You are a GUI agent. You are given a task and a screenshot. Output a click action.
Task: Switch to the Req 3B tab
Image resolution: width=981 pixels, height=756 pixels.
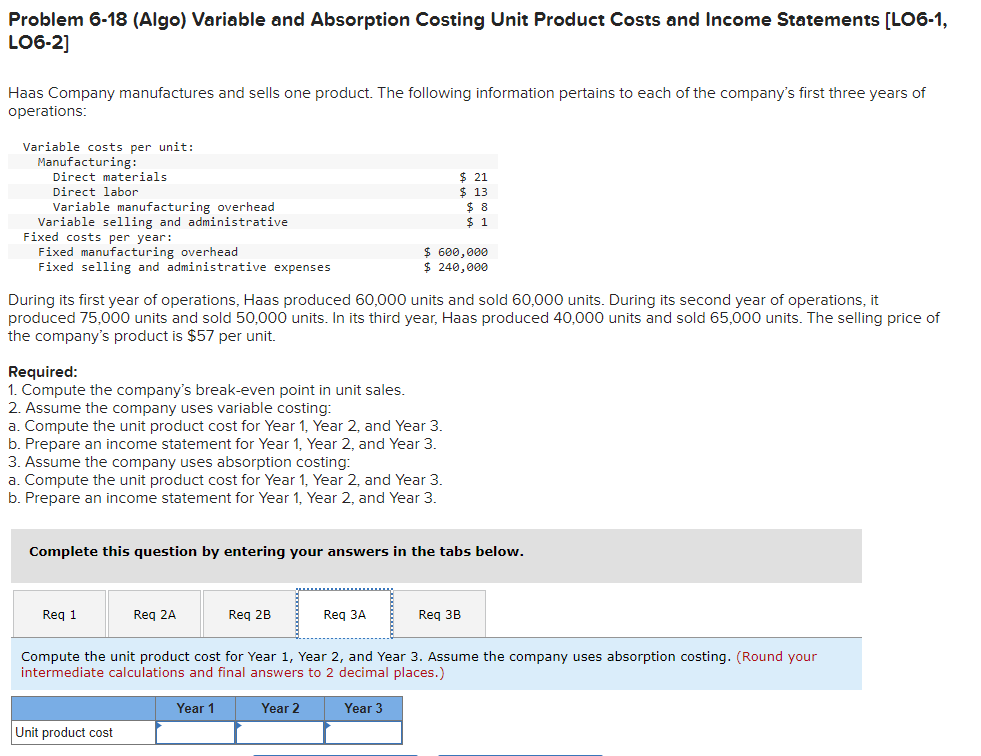[x=440, y=614]
